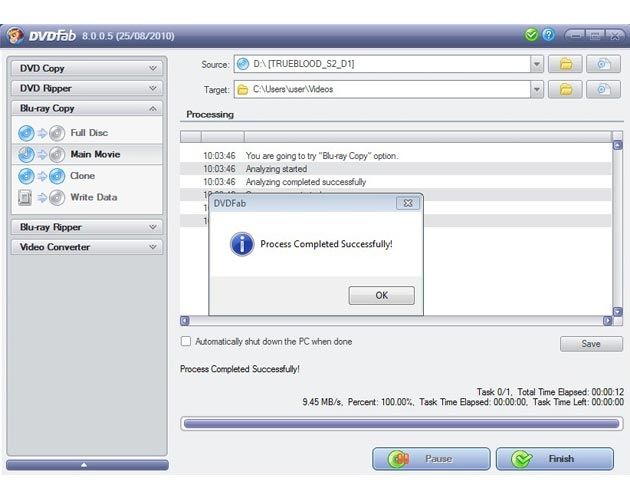Select Full Disc copy mode
Viewport: 630px width, 500px height.
pos(87,133)
